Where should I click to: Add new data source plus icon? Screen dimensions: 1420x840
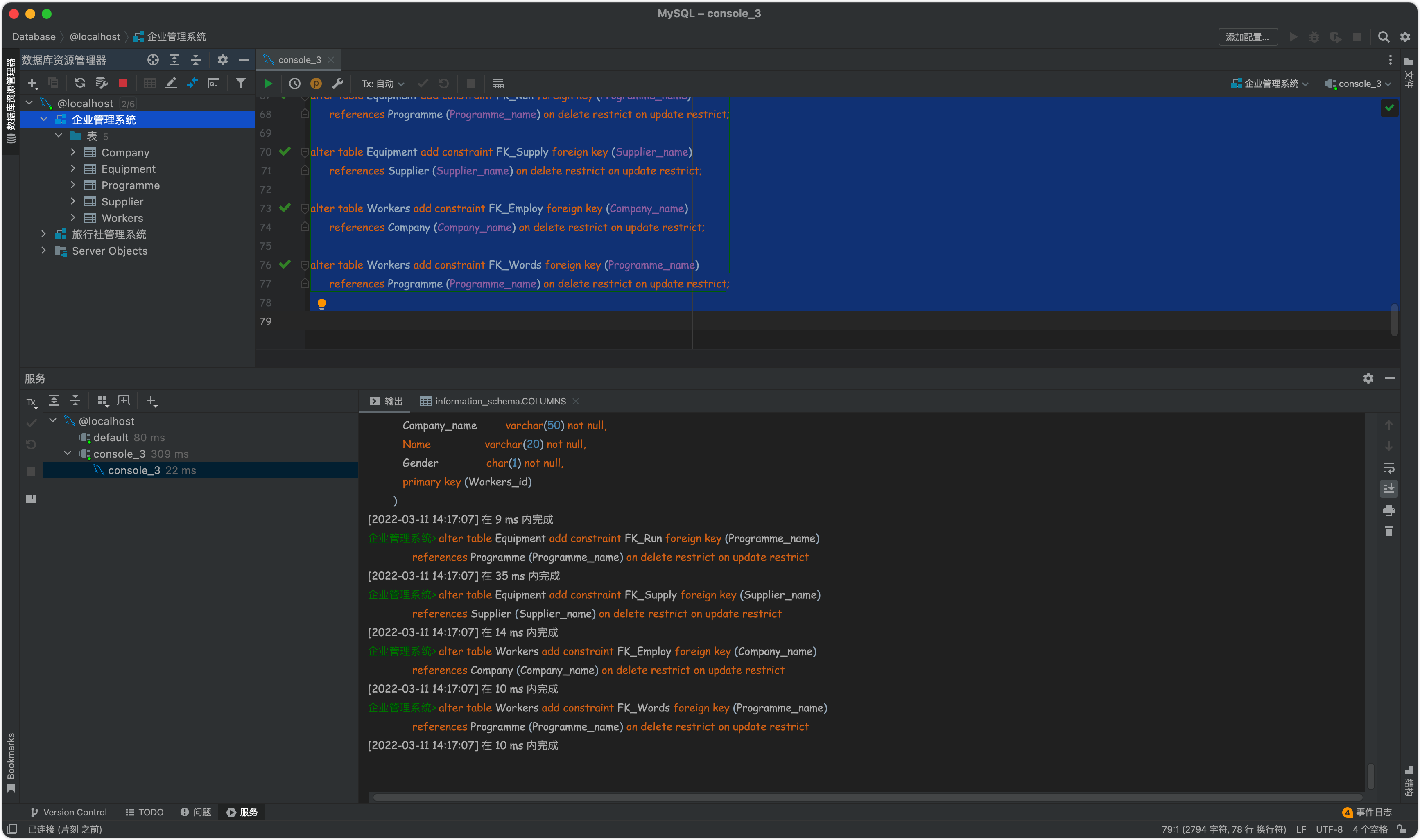pyautogui.click(x=32, y=83)
